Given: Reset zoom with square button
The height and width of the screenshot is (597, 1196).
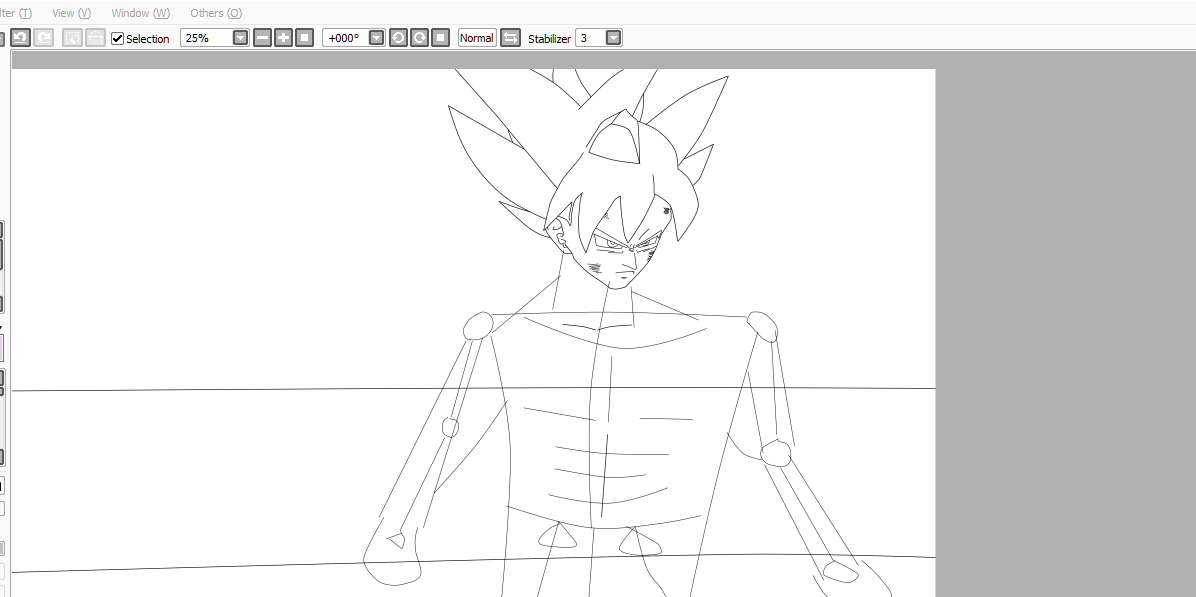Looking at the screenshot, I should click(304, 37).
